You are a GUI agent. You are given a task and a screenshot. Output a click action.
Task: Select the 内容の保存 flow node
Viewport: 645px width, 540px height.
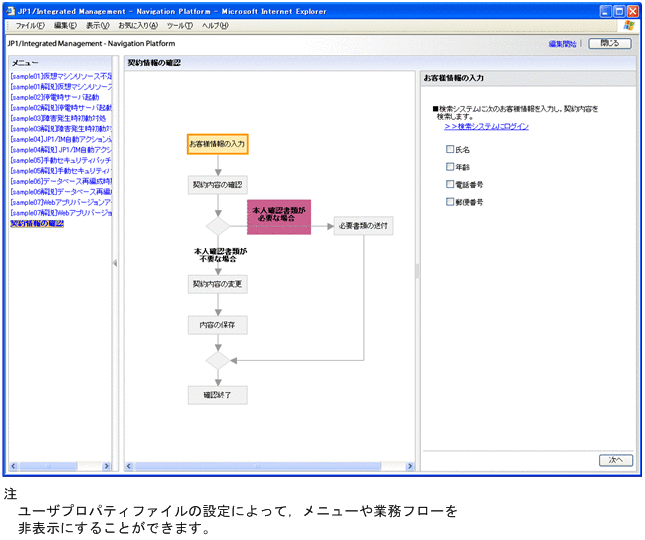point(218,325)
